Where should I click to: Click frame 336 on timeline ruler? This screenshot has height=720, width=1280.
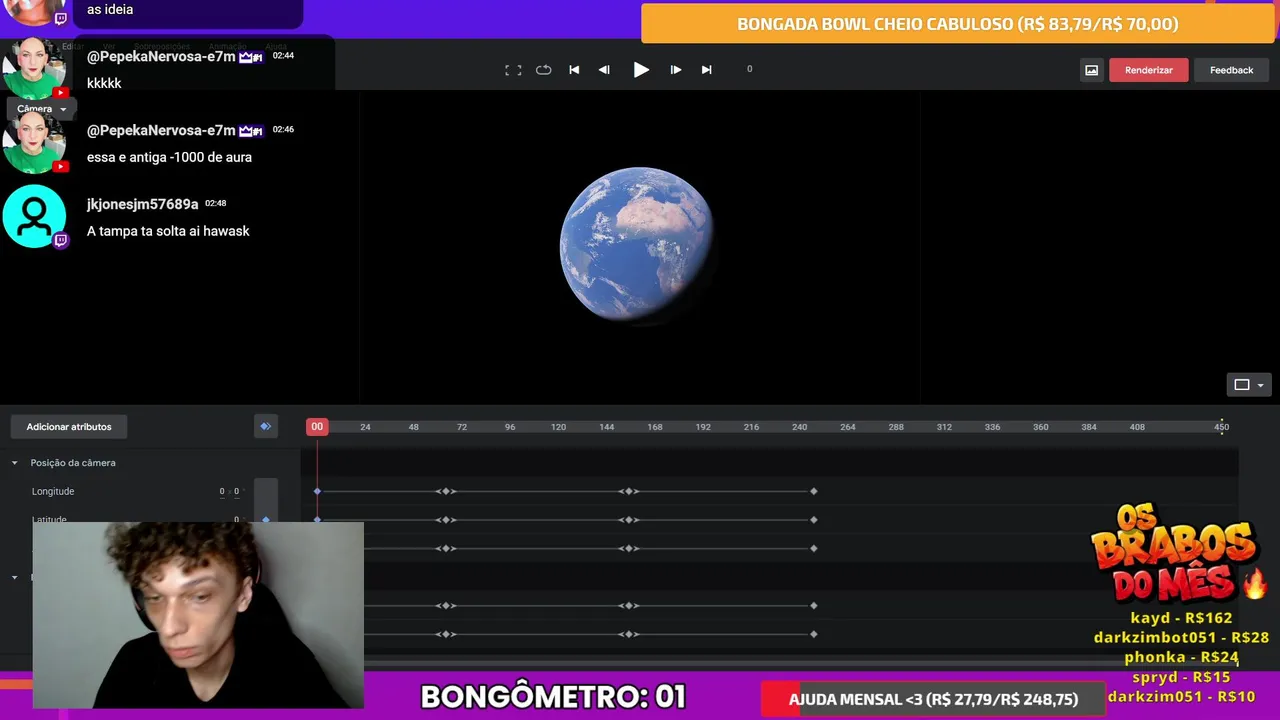coord(992,427)
